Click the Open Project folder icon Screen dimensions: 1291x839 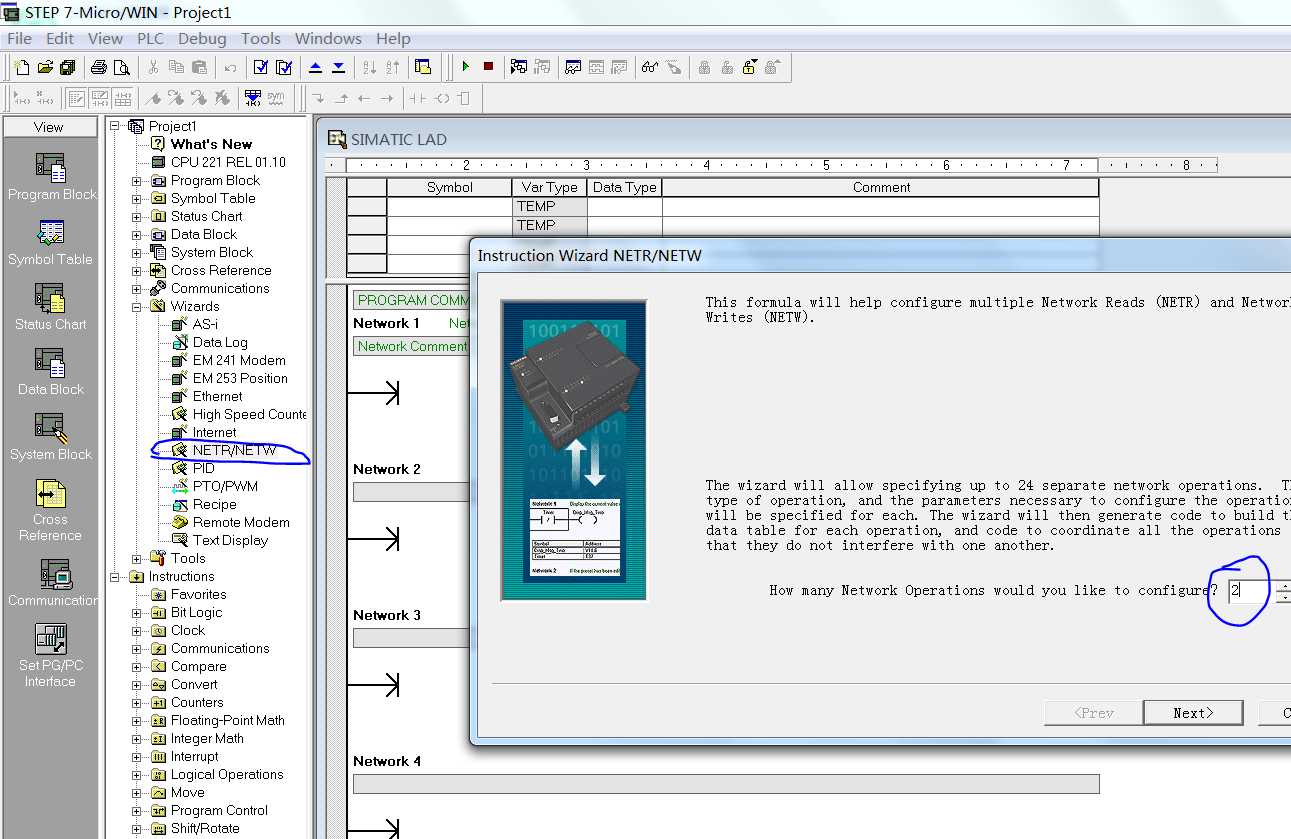45,67
